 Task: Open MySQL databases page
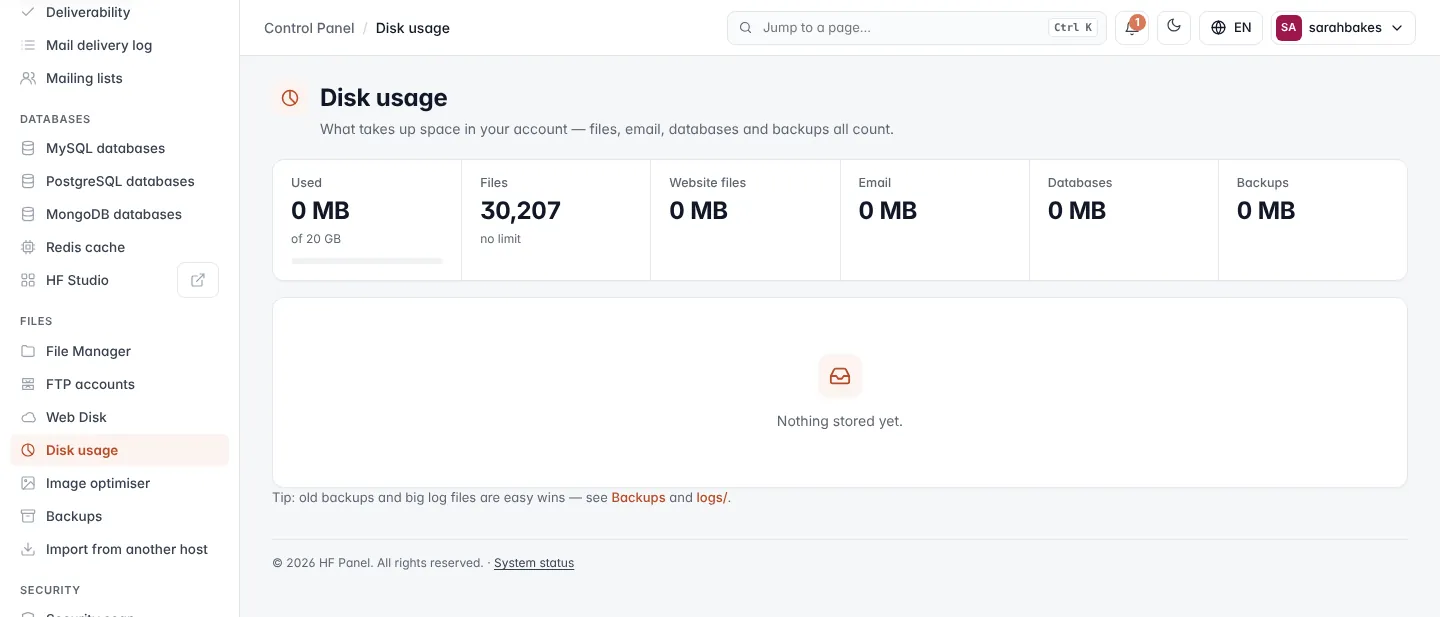[120, 148]
